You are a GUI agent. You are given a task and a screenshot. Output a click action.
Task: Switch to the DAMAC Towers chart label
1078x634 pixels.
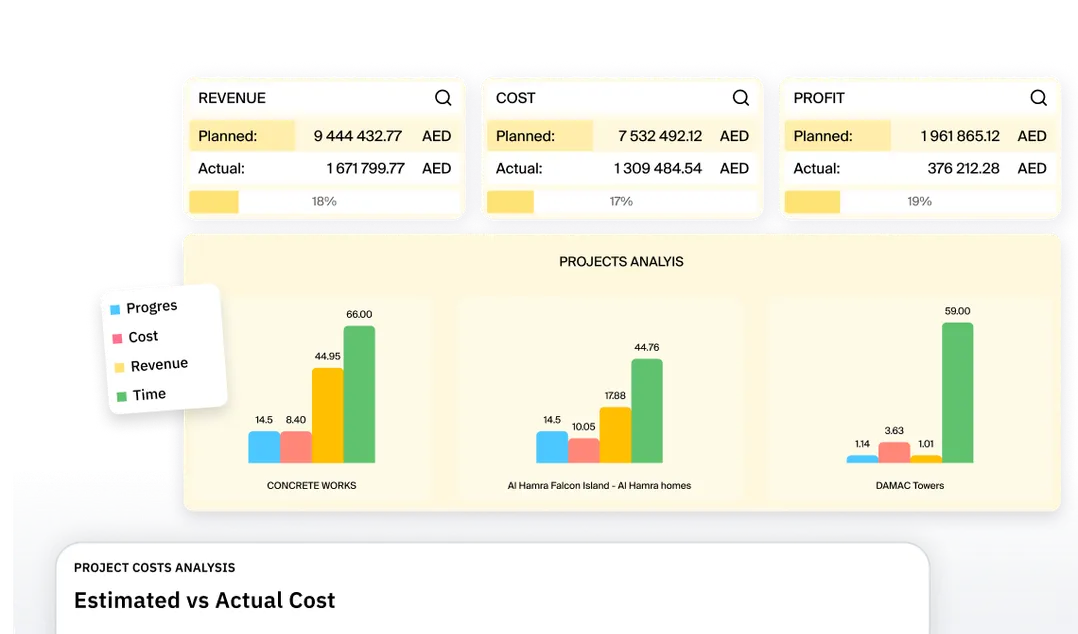coord(909,485)
